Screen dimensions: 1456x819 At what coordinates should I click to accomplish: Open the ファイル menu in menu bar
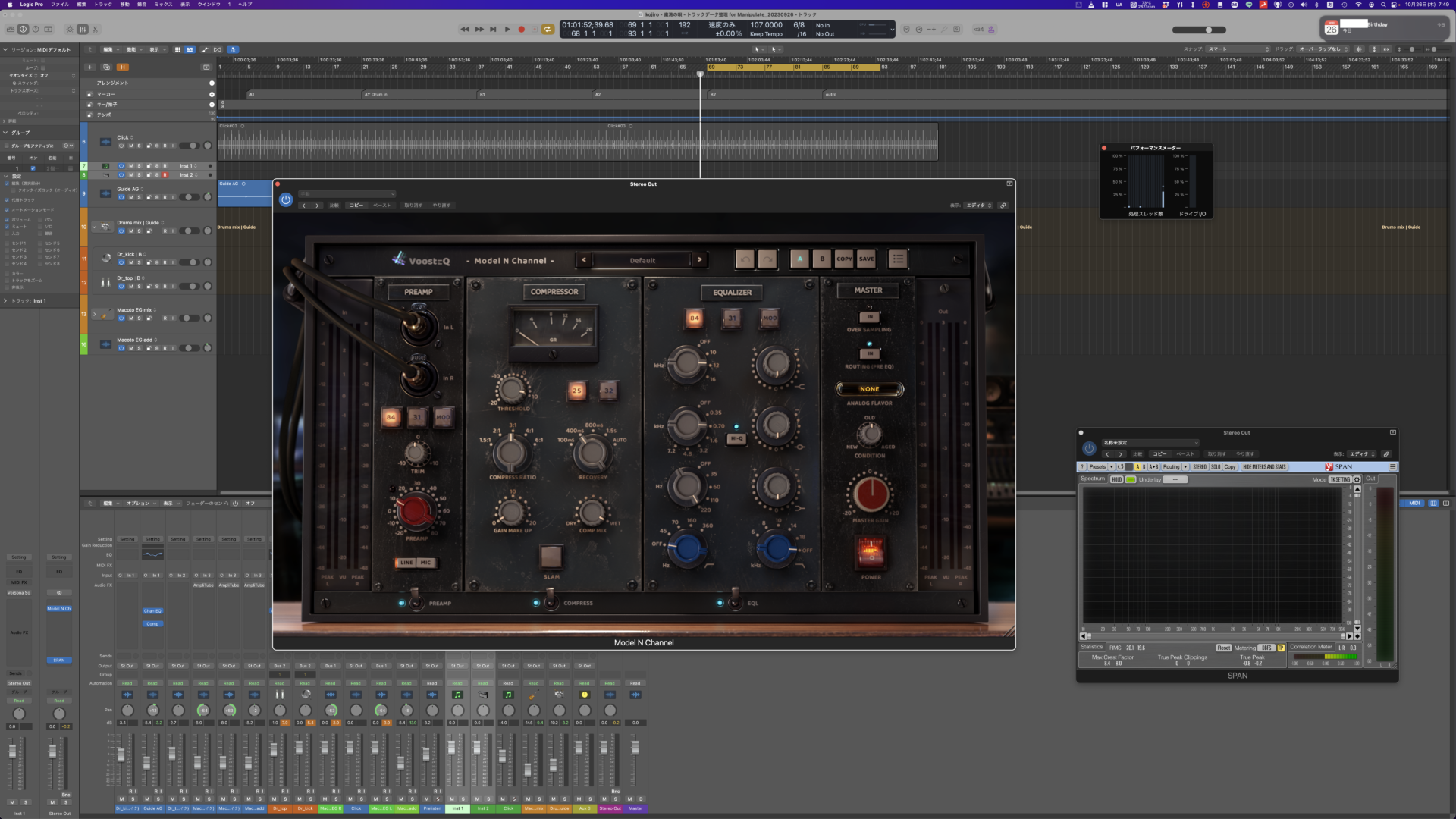click(60, 5)
